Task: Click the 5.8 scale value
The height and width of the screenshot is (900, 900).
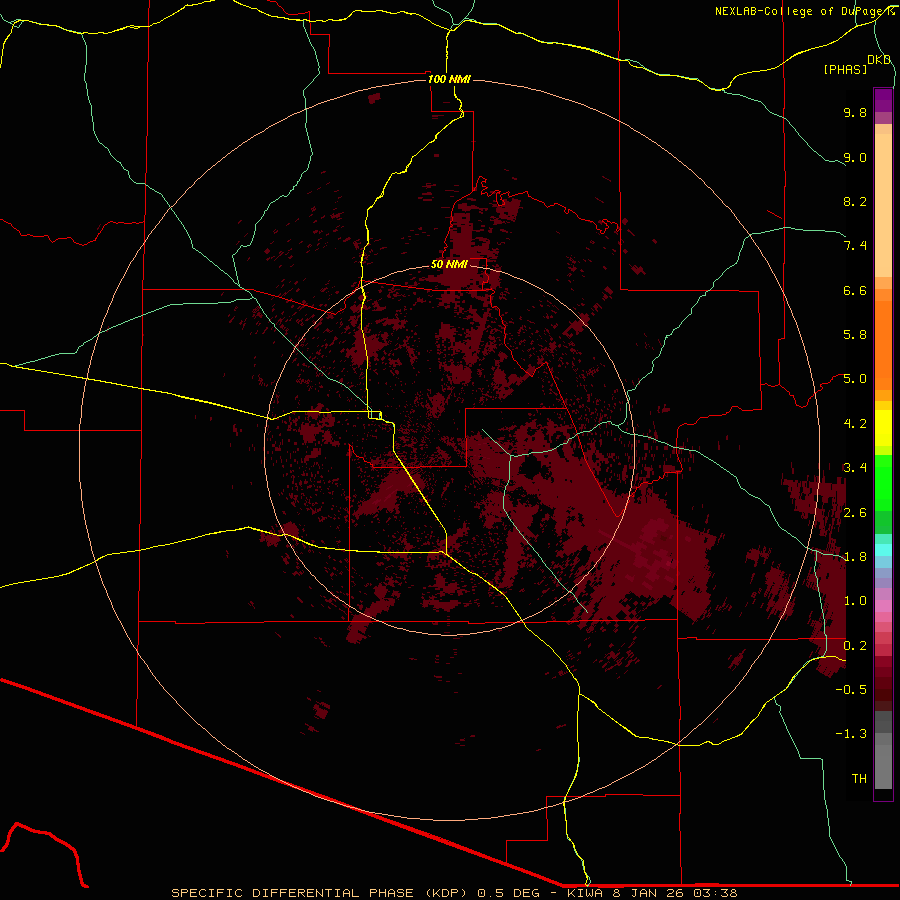Action: (x=855, y=335)
